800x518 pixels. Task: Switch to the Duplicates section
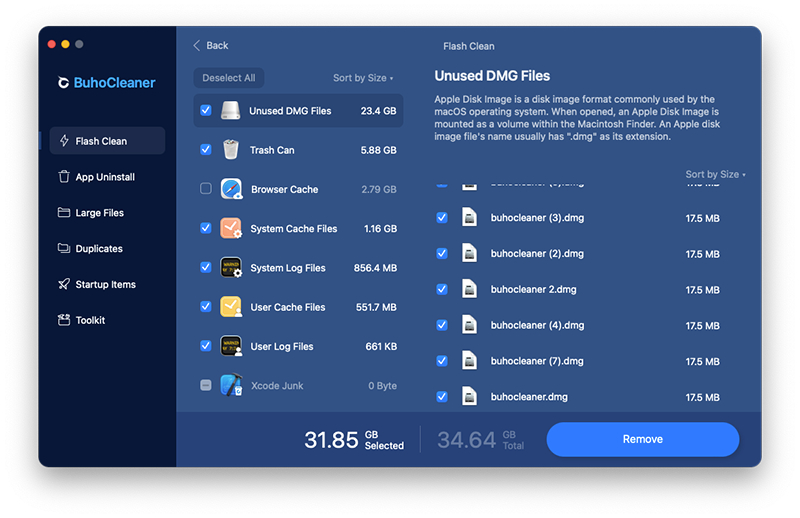(107, 248)
